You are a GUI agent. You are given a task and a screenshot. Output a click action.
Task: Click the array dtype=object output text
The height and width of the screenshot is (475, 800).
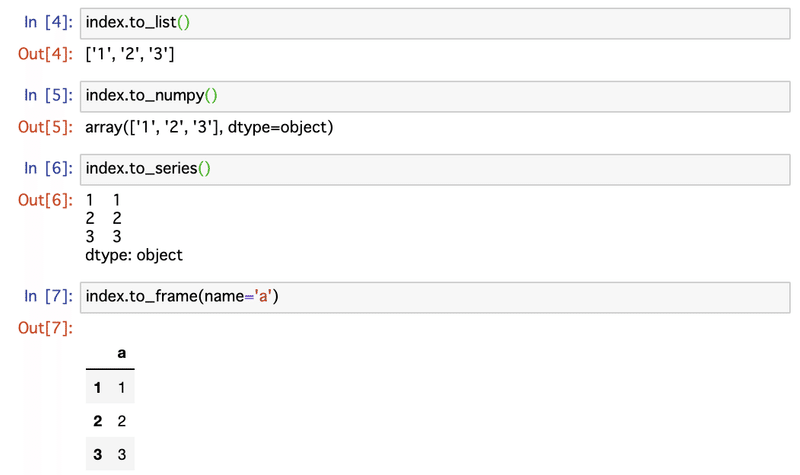click(209, 127)
